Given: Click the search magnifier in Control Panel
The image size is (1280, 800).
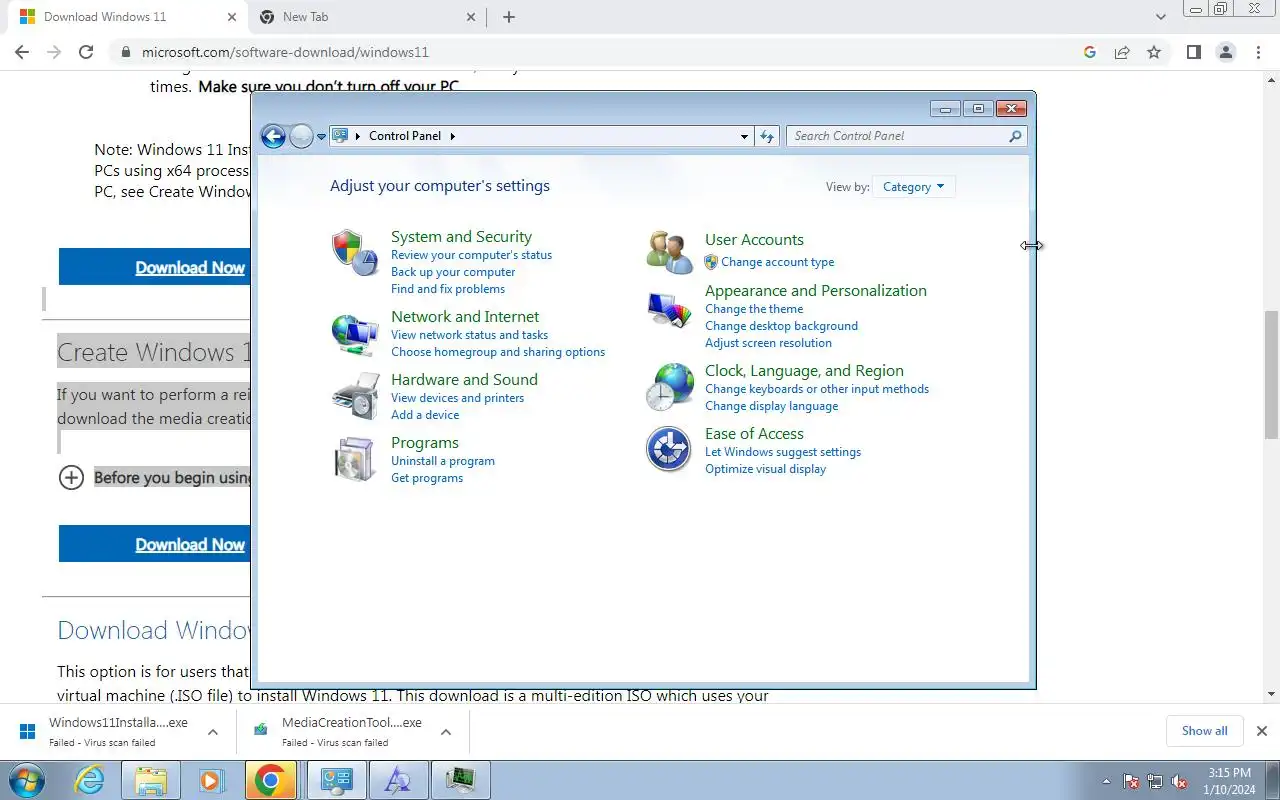Looking at the screenshot, I should (1015, 136).
